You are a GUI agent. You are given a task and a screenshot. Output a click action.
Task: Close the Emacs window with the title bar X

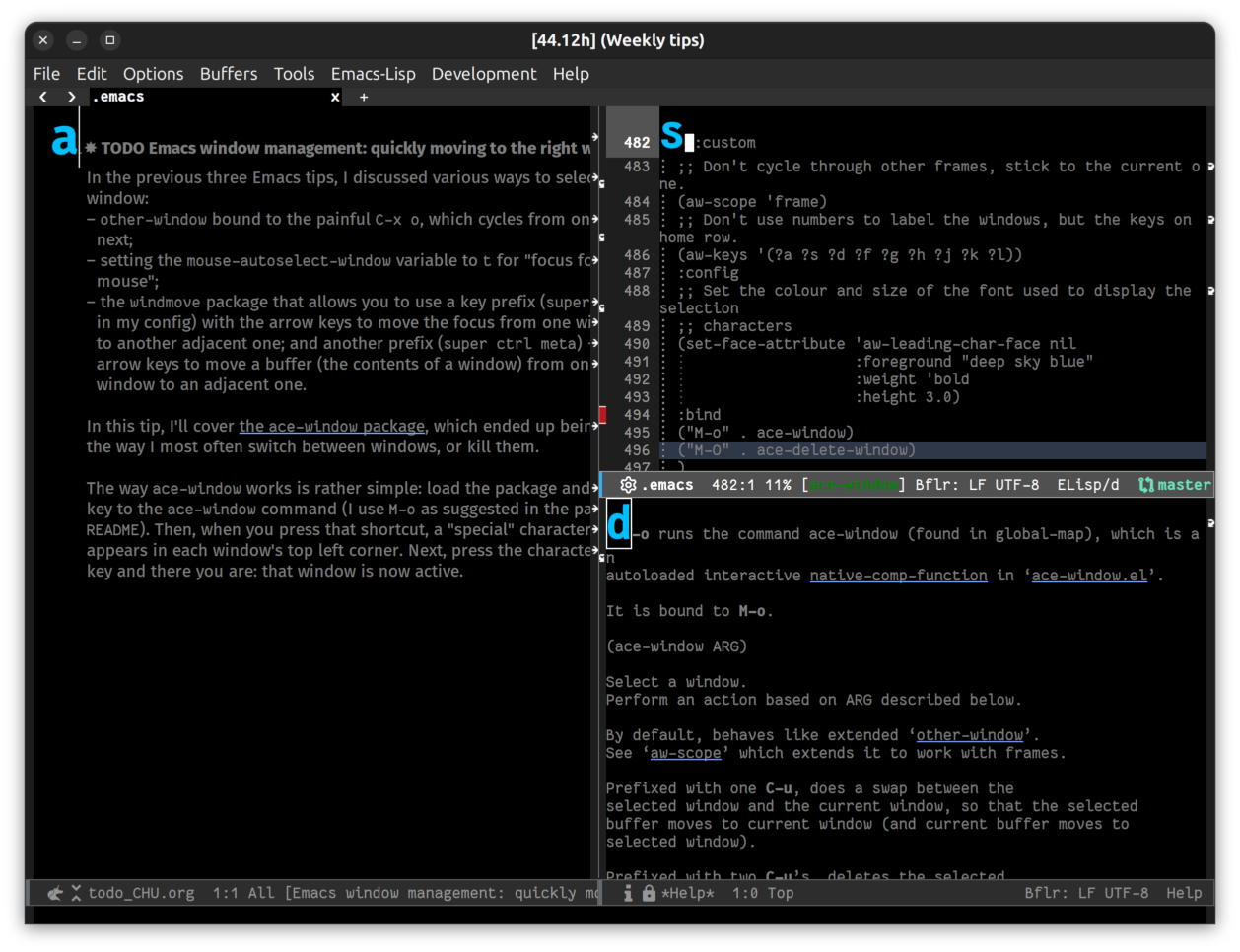(43, 40)
